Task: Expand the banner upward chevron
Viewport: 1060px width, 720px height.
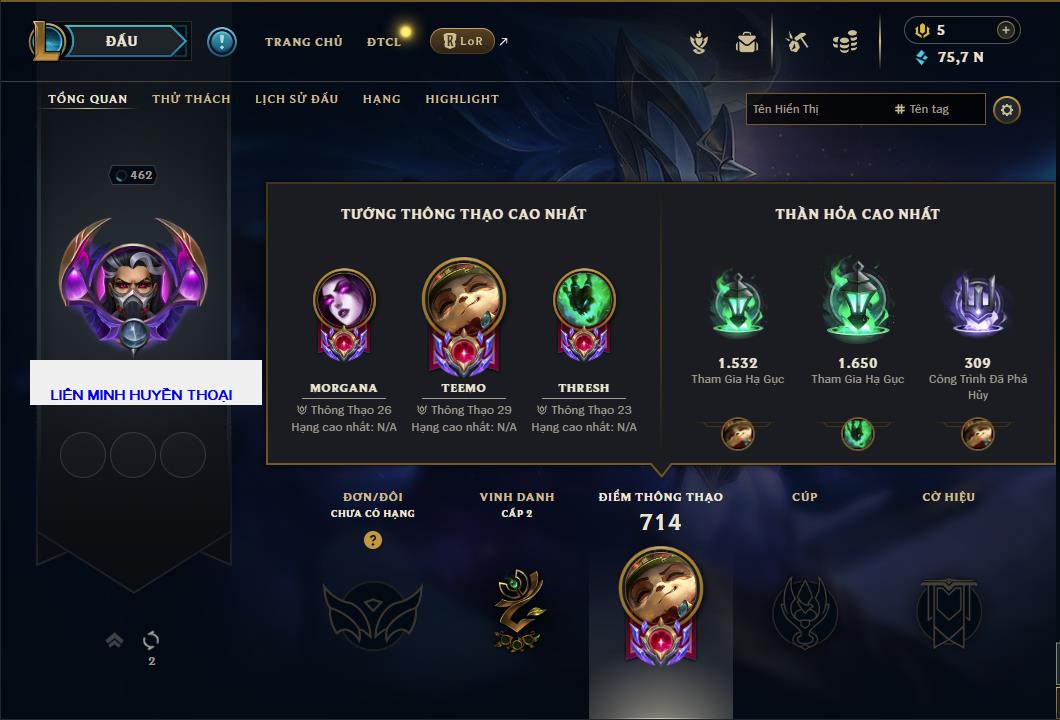Action: coord(114,640)
